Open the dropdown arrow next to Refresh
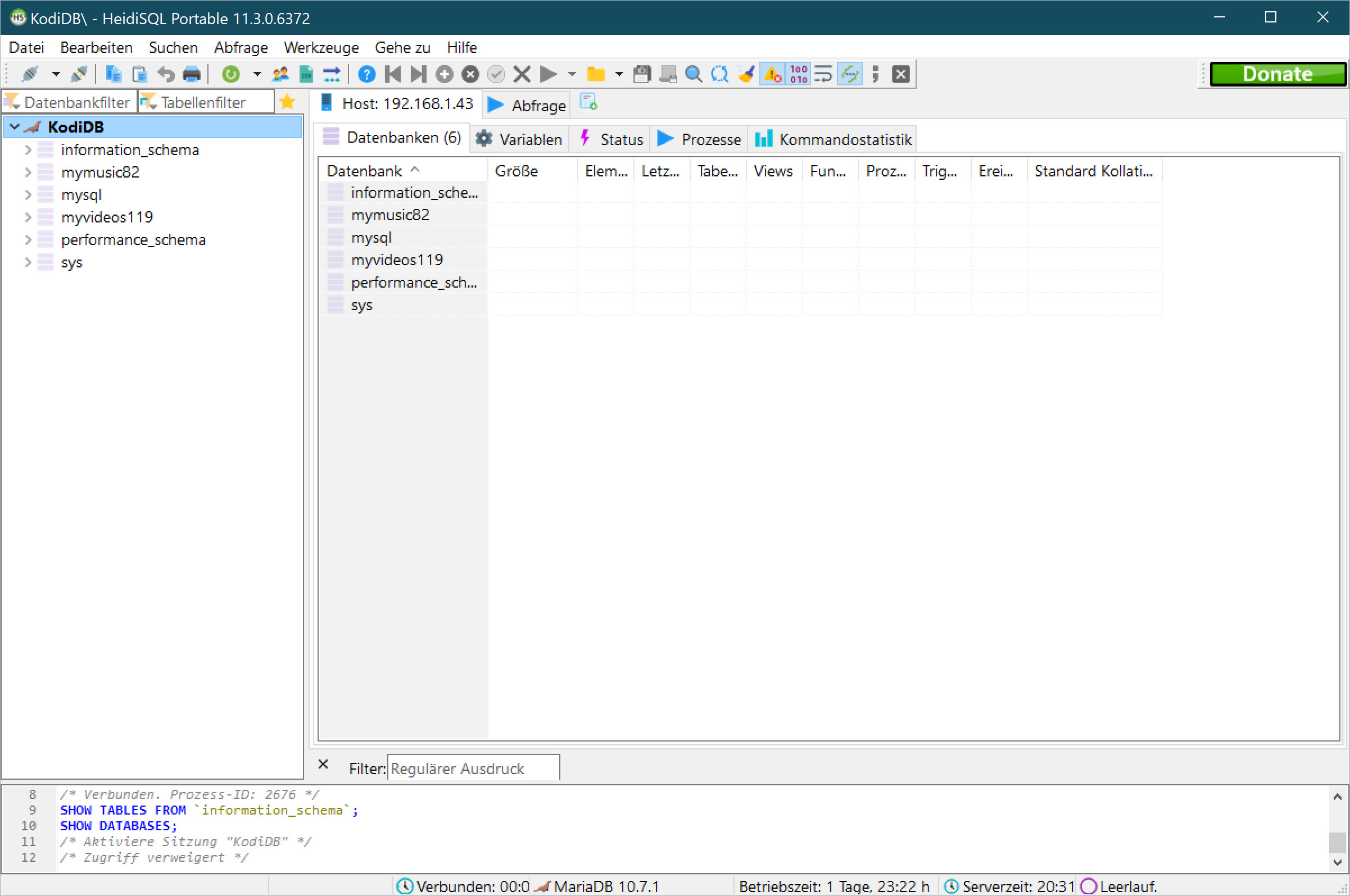Image resolution: width=1350 pixels, height=896 pixels. [x=257, y=74]
